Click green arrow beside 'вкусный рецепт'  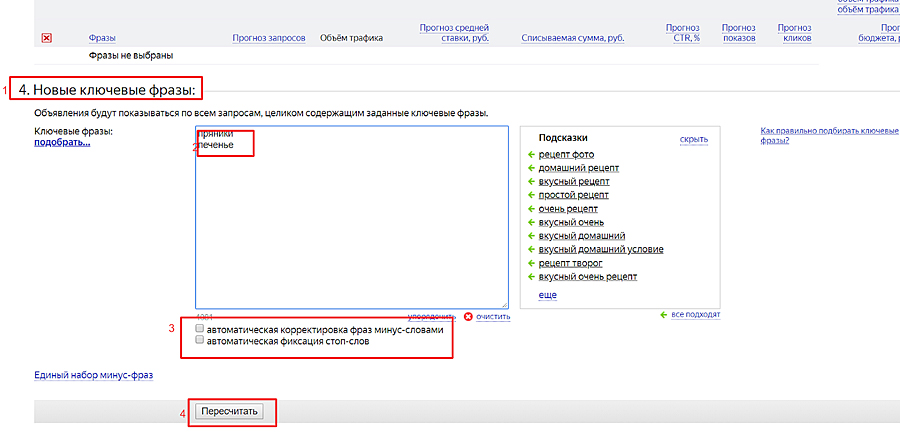click(531, 182)
